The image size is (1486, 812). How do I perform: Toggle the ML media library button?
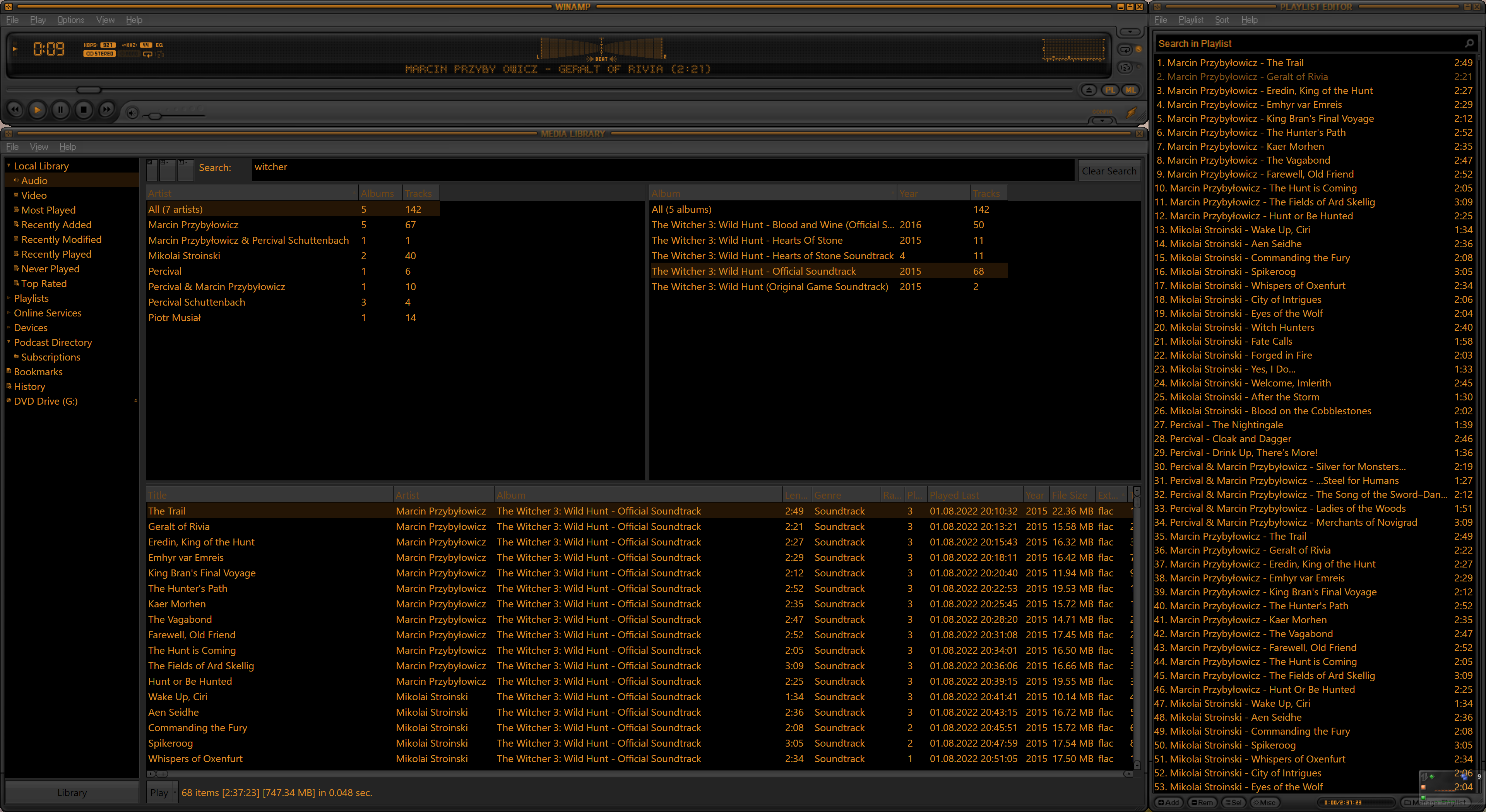click(1131, 90)
